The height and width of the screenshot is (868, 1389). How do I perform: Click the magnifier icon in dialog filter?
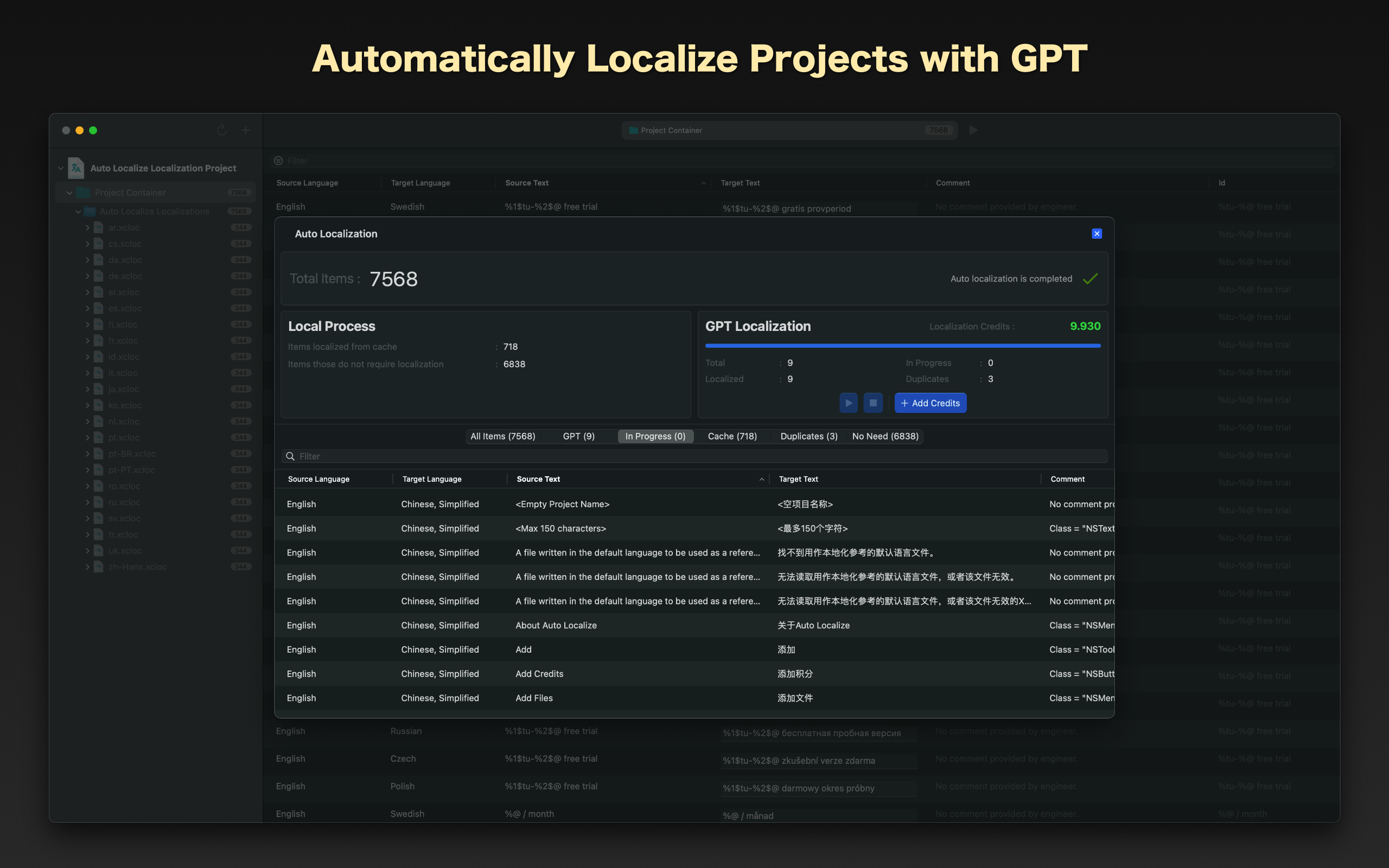click(290, 456)
